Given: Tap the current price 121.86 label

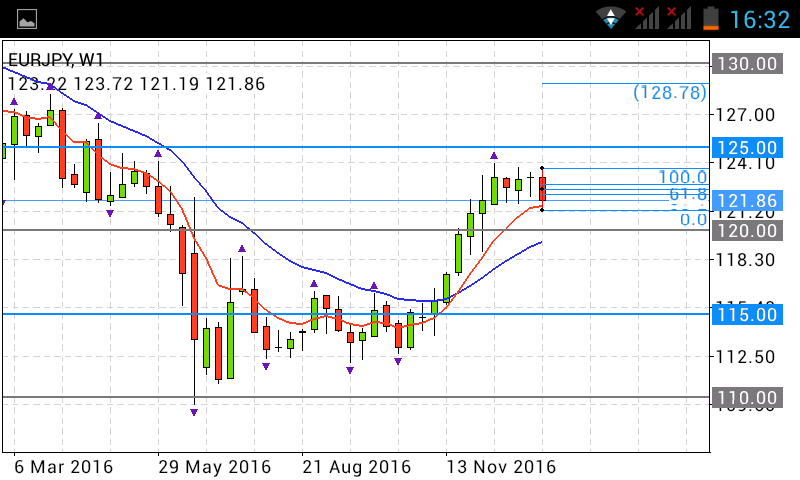Looking at the screenshot, I should click(747, 200).
